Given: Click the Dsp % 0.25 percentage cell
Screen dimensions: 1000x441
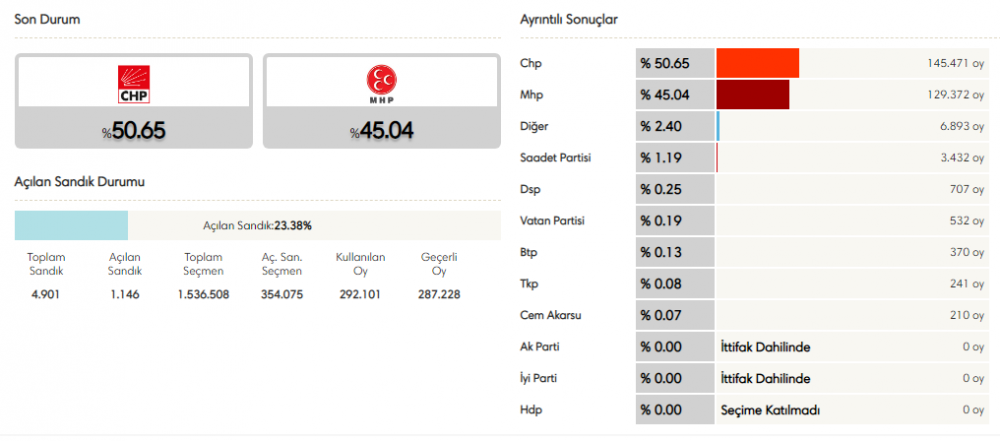Looking at the screenshot, I should (675, 189).
